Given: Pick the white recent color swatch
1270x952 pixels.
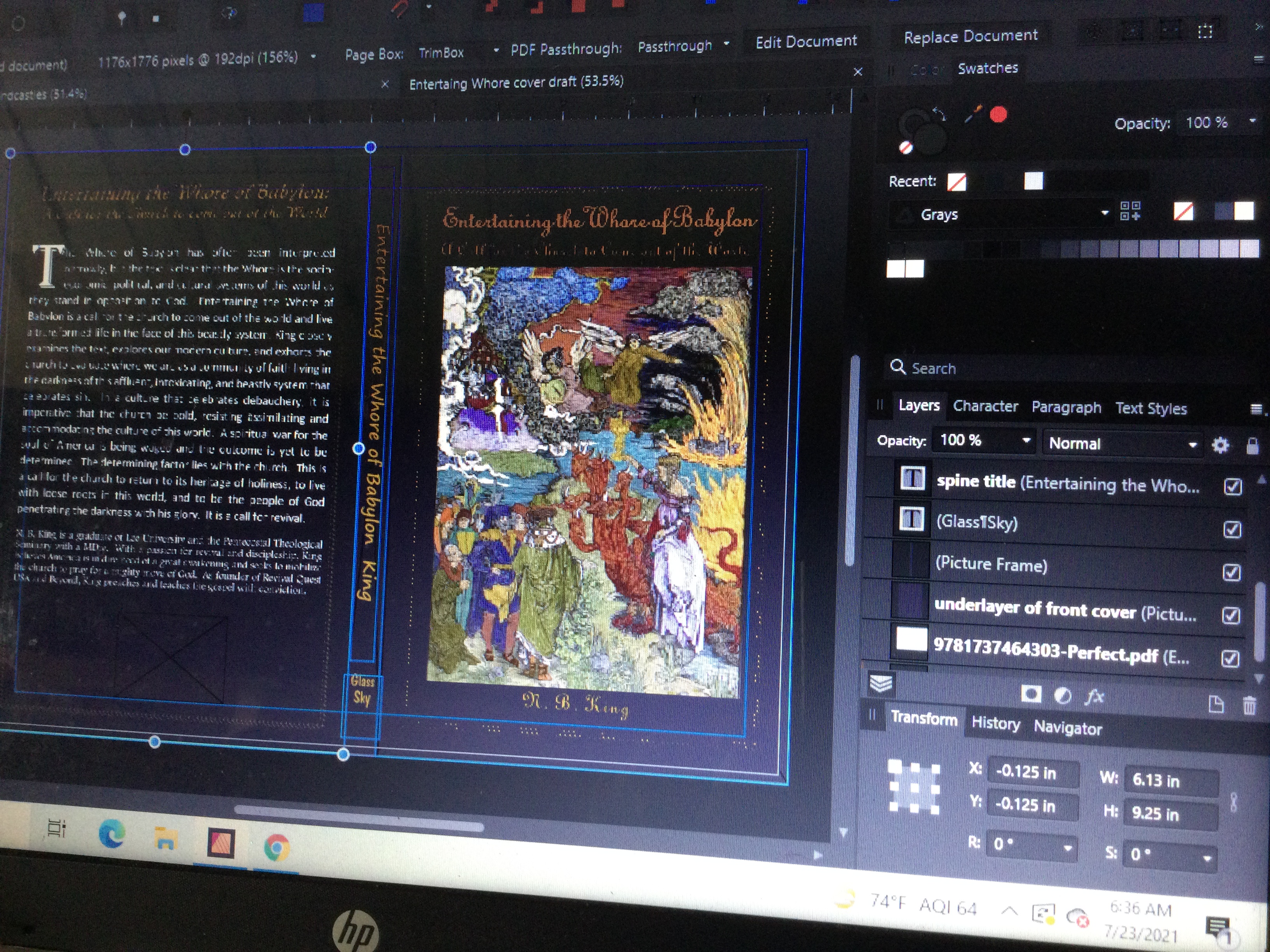Looking at the screenshot, I should 1033,181.
